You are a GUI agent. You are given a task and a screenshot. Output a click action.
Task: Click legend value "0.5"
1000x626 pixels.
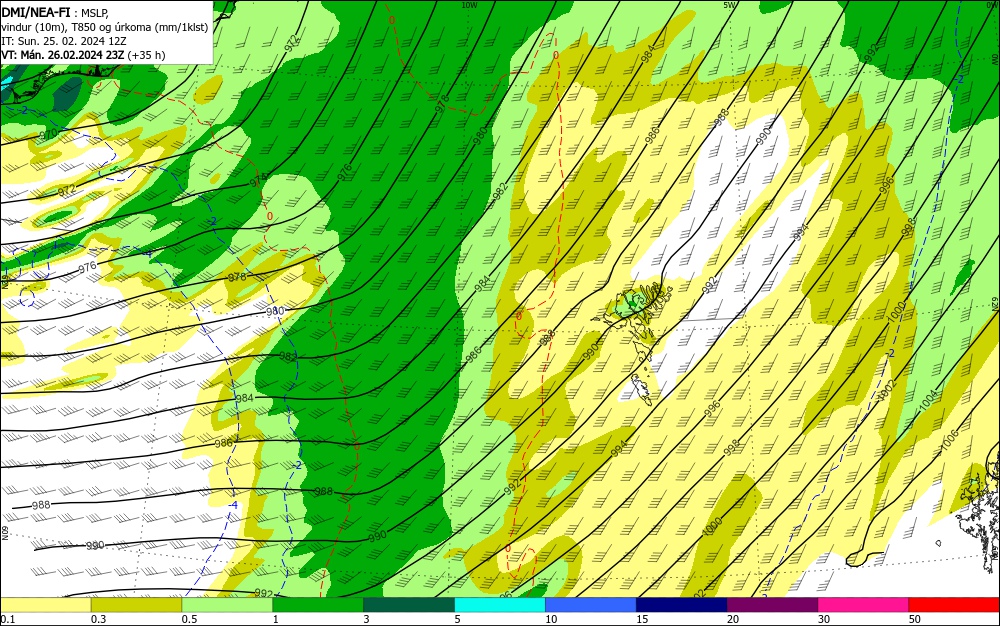click(x=189, y=619)
